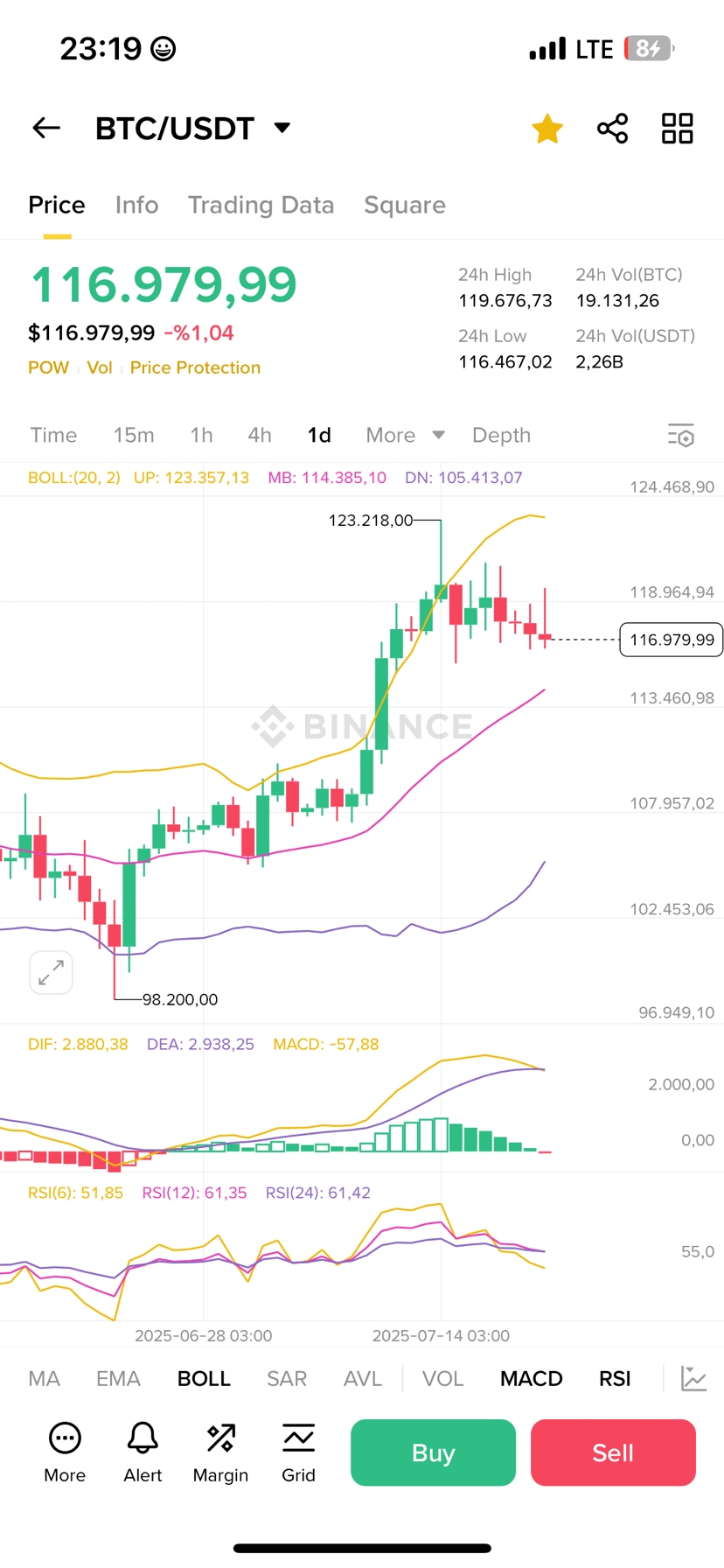Tap the 24h High value 119.676,73
Image resolution: width=724 pixels, height=1568 pixels.
click(505, 301)
